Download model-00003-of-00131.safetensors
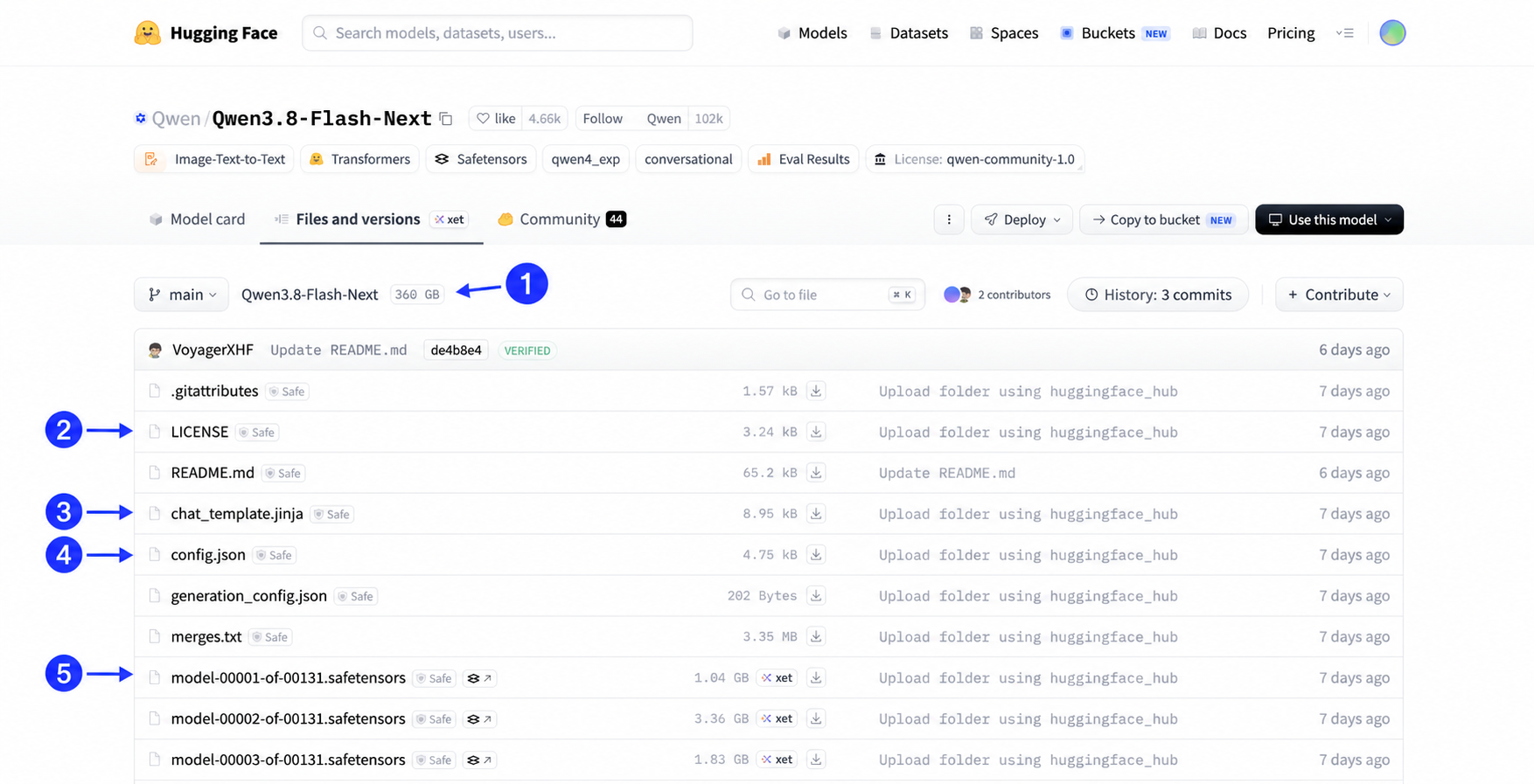The width and height of the screenshot is (1534, 784). coord(816,760)
